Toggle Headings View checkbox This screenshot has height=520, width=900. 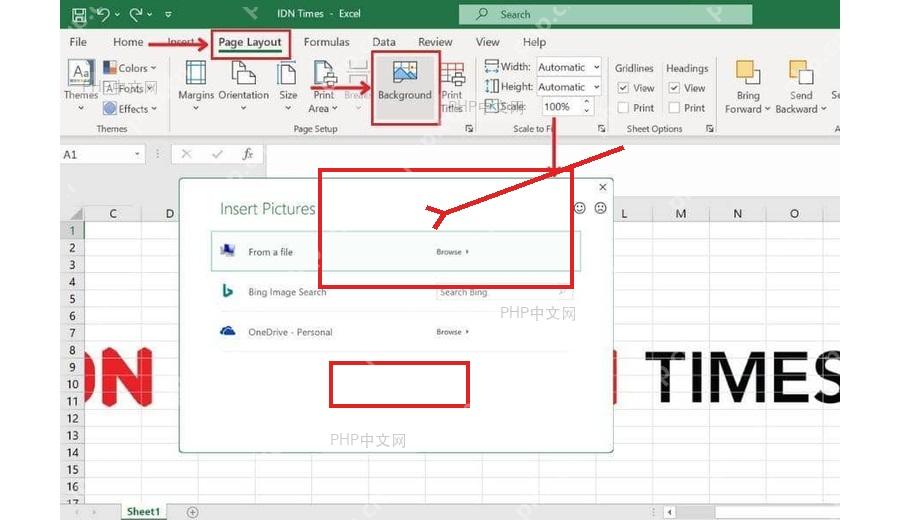pos(674,88)
